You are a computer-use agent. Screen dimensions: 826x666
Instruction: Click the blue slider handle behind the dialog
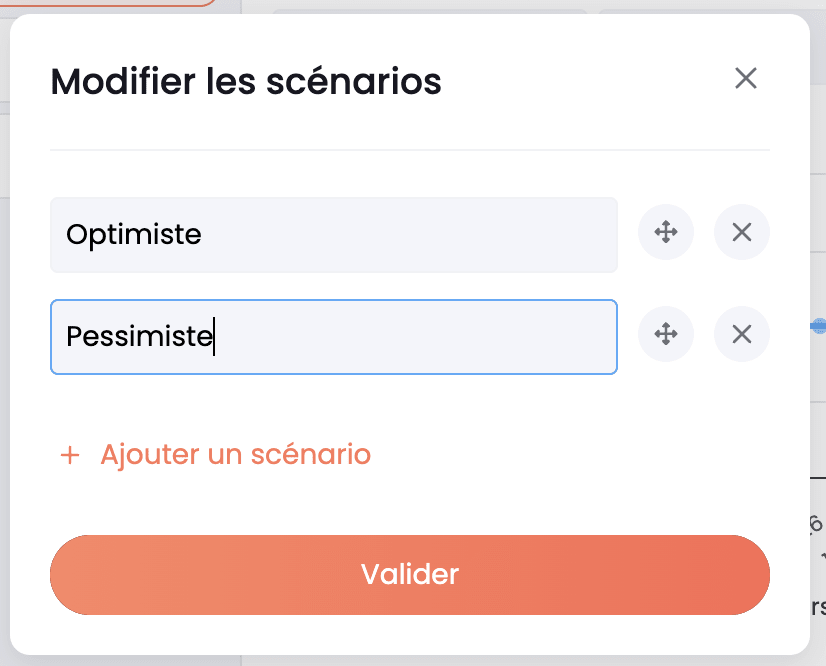click(x=819, y=326)
